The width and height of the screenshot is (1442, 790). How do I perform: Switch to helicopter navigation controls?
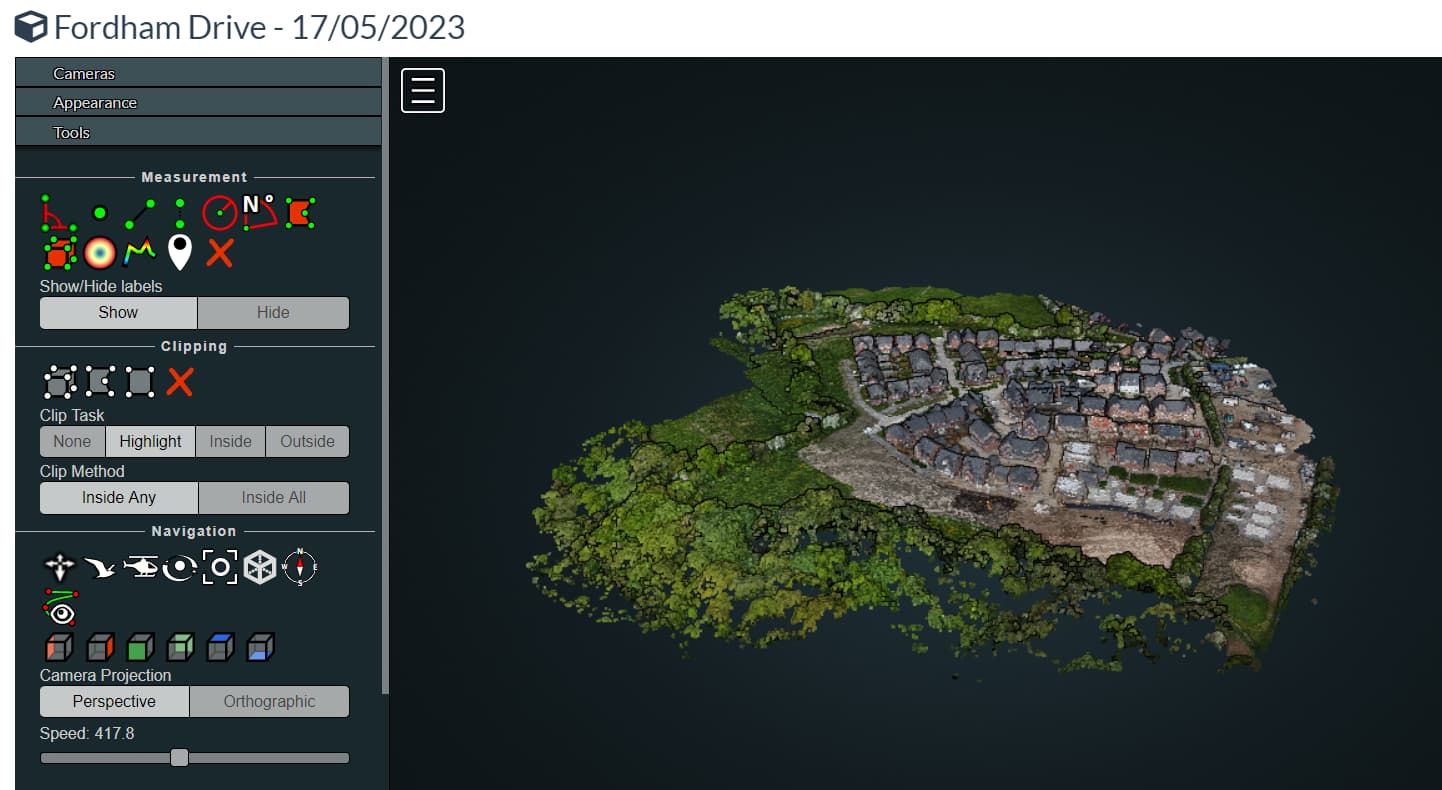(x=139, y=567)
